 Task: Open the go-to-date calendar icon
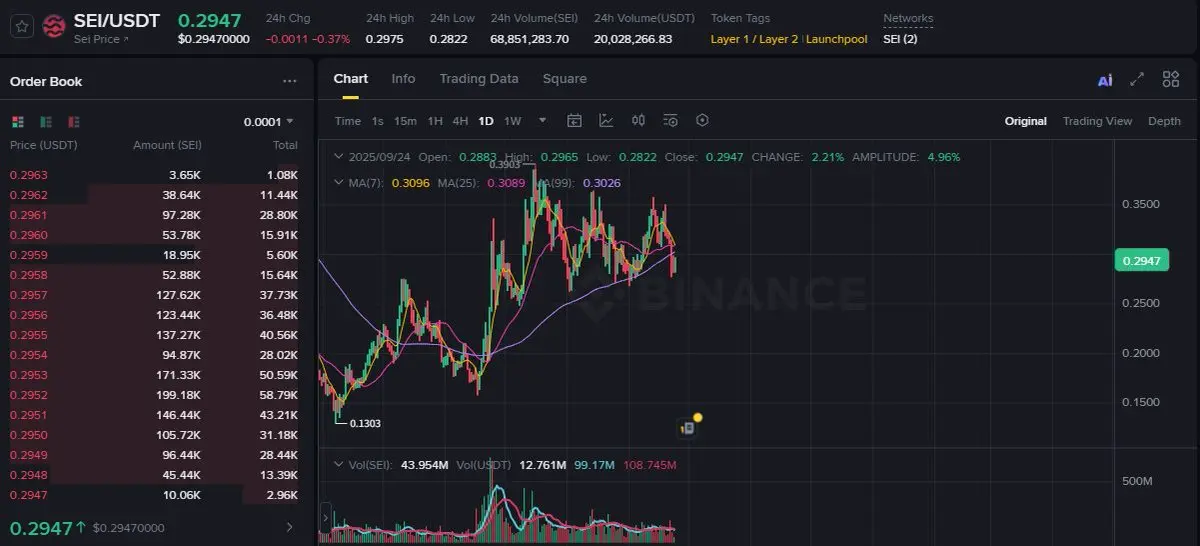[574, 121]
